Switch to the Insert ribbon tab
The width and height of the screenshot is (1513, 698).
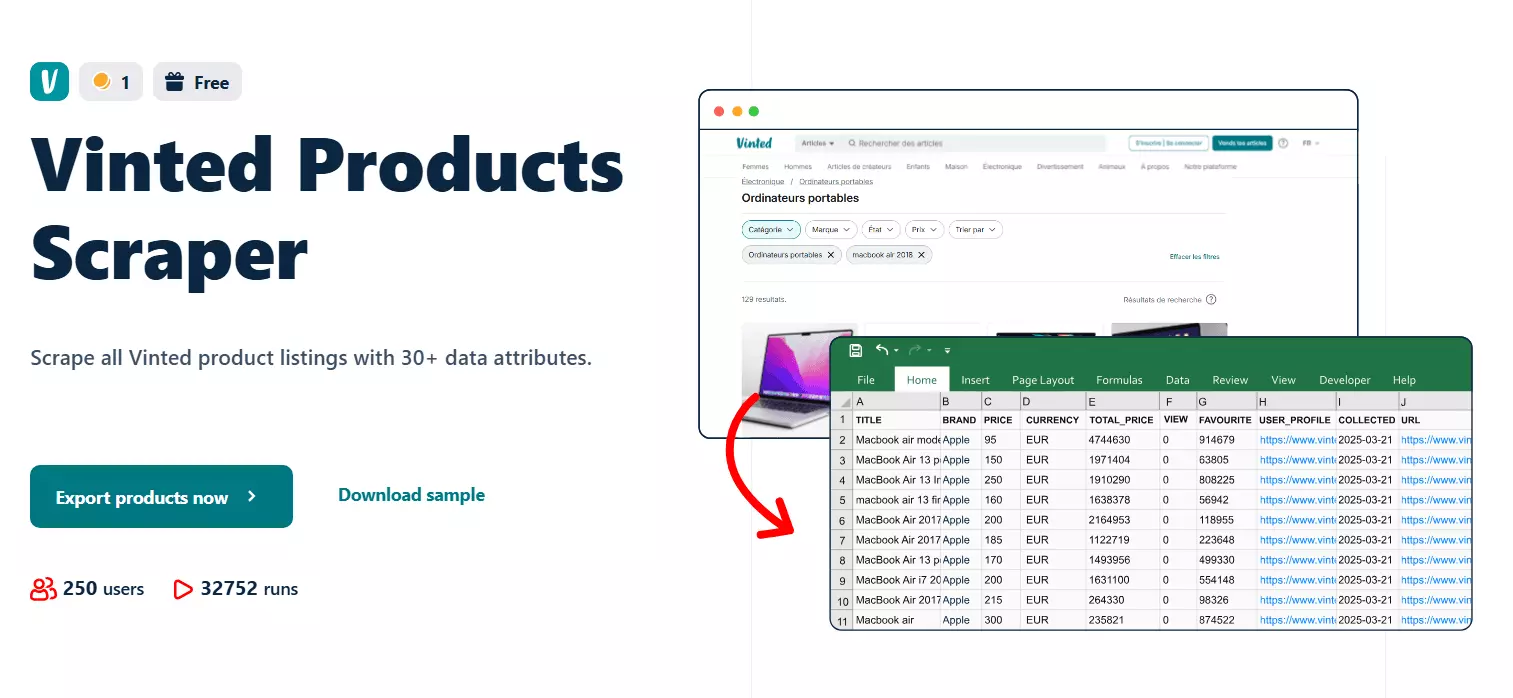tap(975, 380)
